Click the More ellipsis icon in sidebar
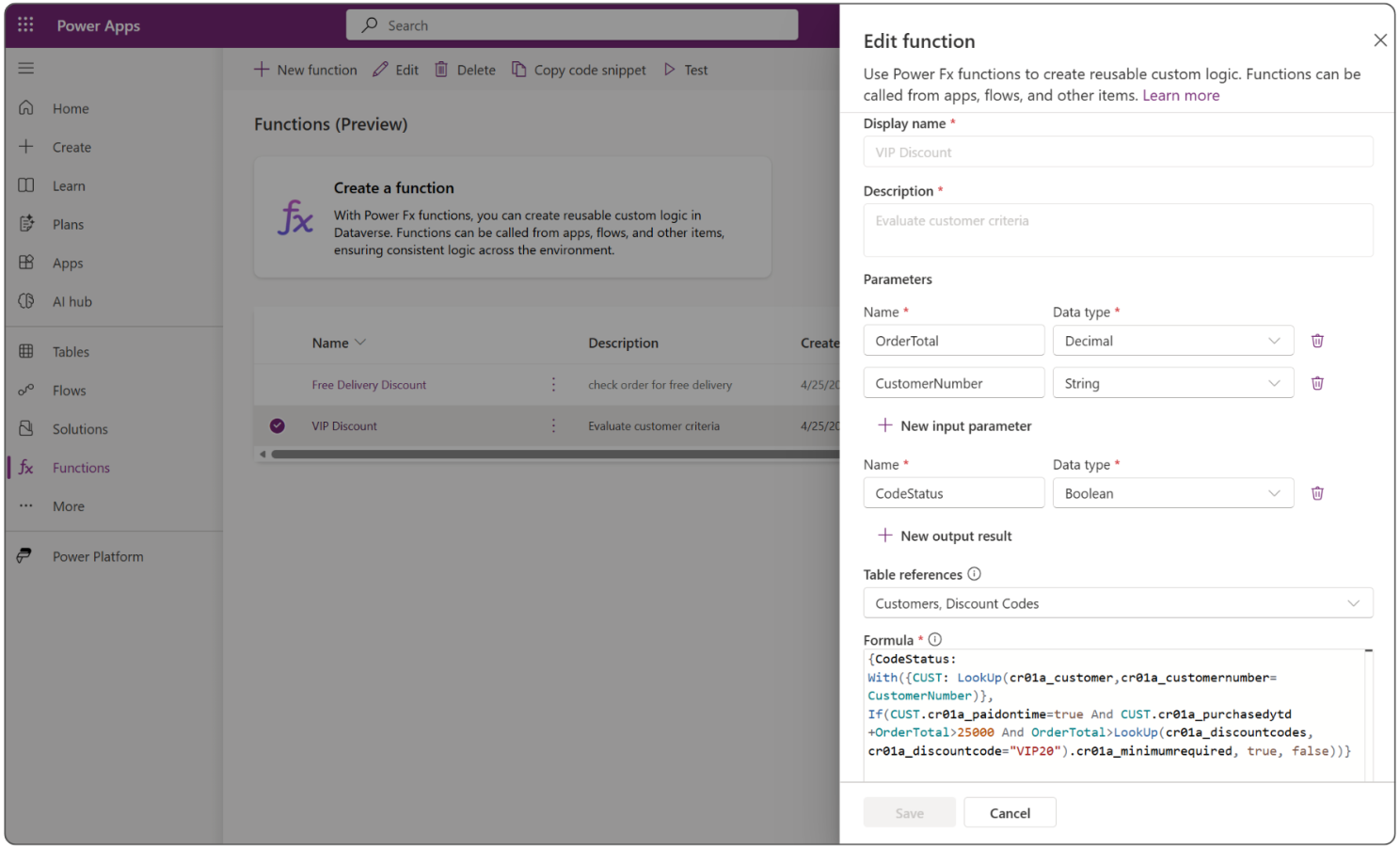The width and height of the screenshot is (1400, 848). [x=26, y=505]
